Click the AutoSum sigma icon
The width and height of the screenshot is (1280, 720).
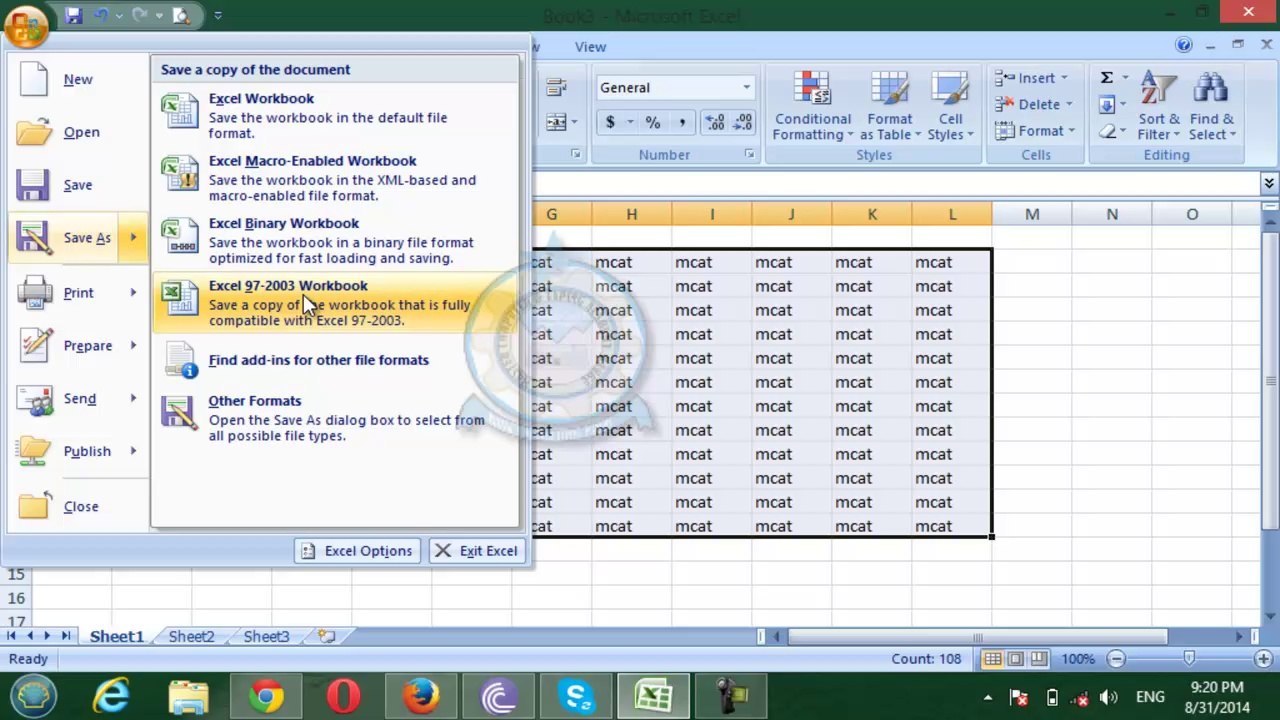1107,78
